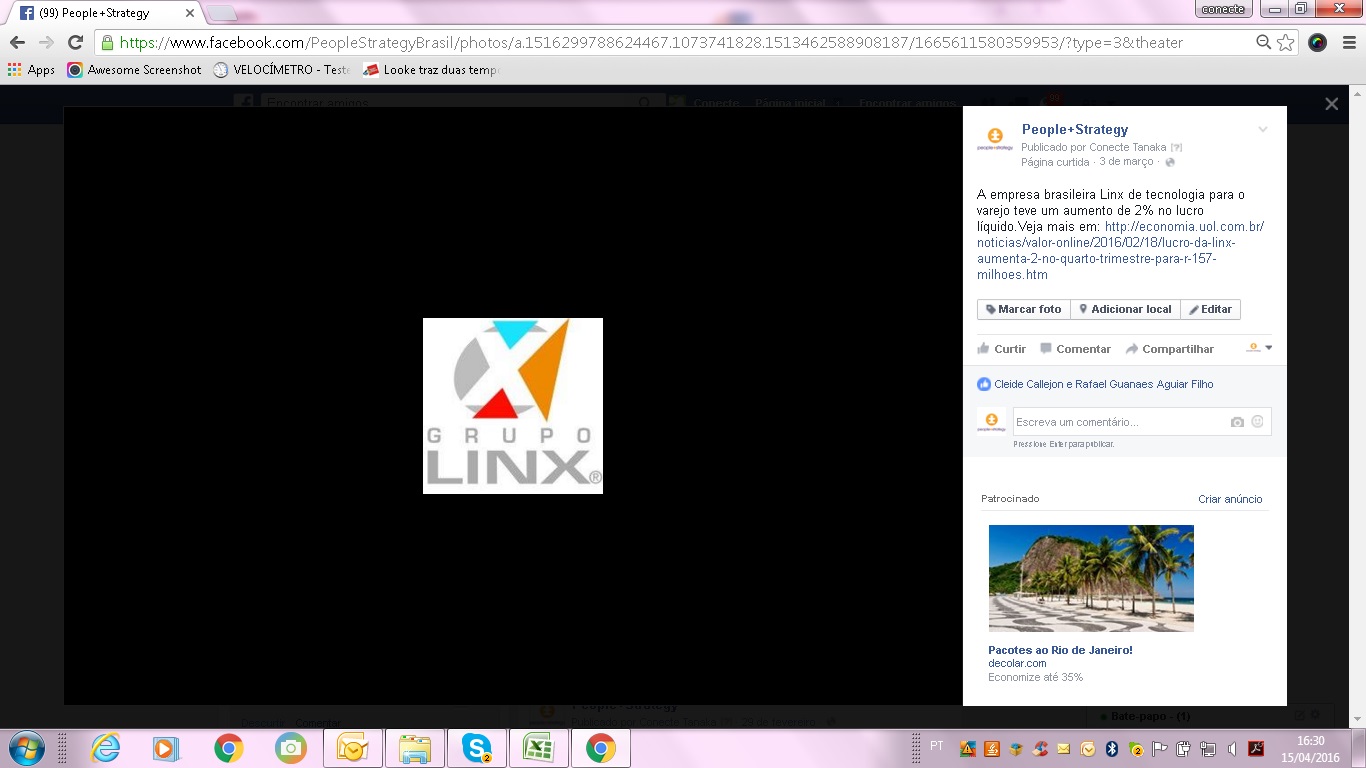The width and height of the screenshot is (1366, 768).
Task: Open Excel in taskbar
Action: click(x=539, y=748)
